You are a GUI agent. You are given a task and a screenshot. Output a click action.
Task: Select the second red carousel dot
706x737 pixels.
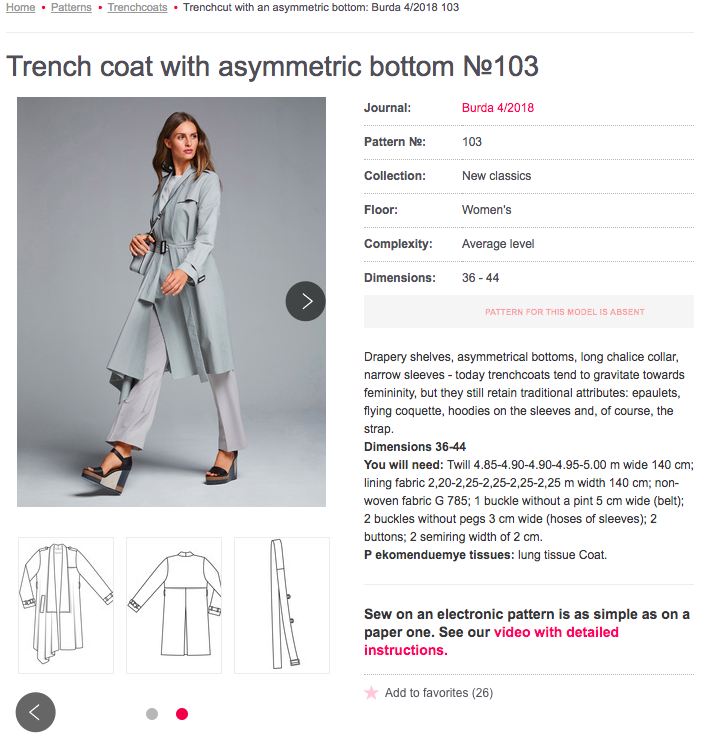[x=182, y=714]
